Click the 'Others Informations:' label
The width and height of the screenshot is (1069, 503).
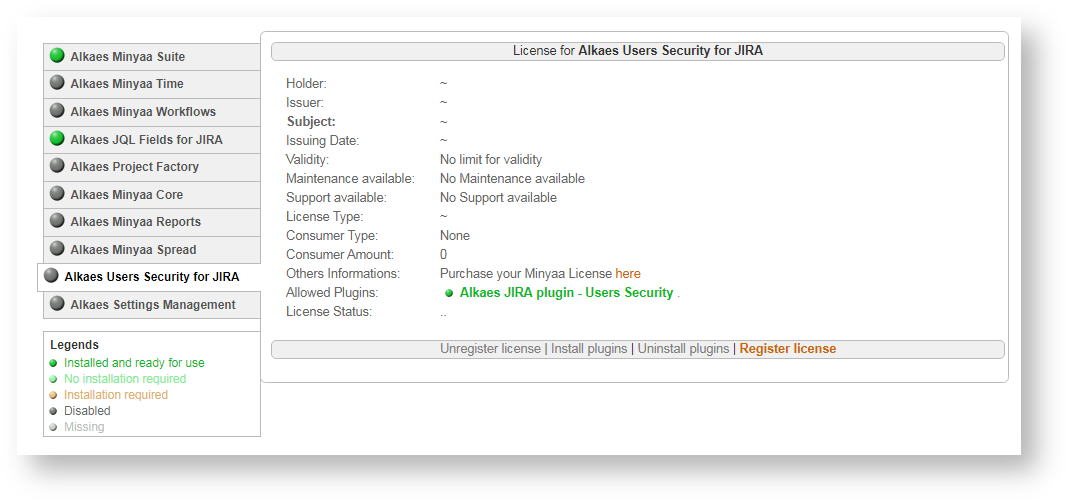click(342, 274)
